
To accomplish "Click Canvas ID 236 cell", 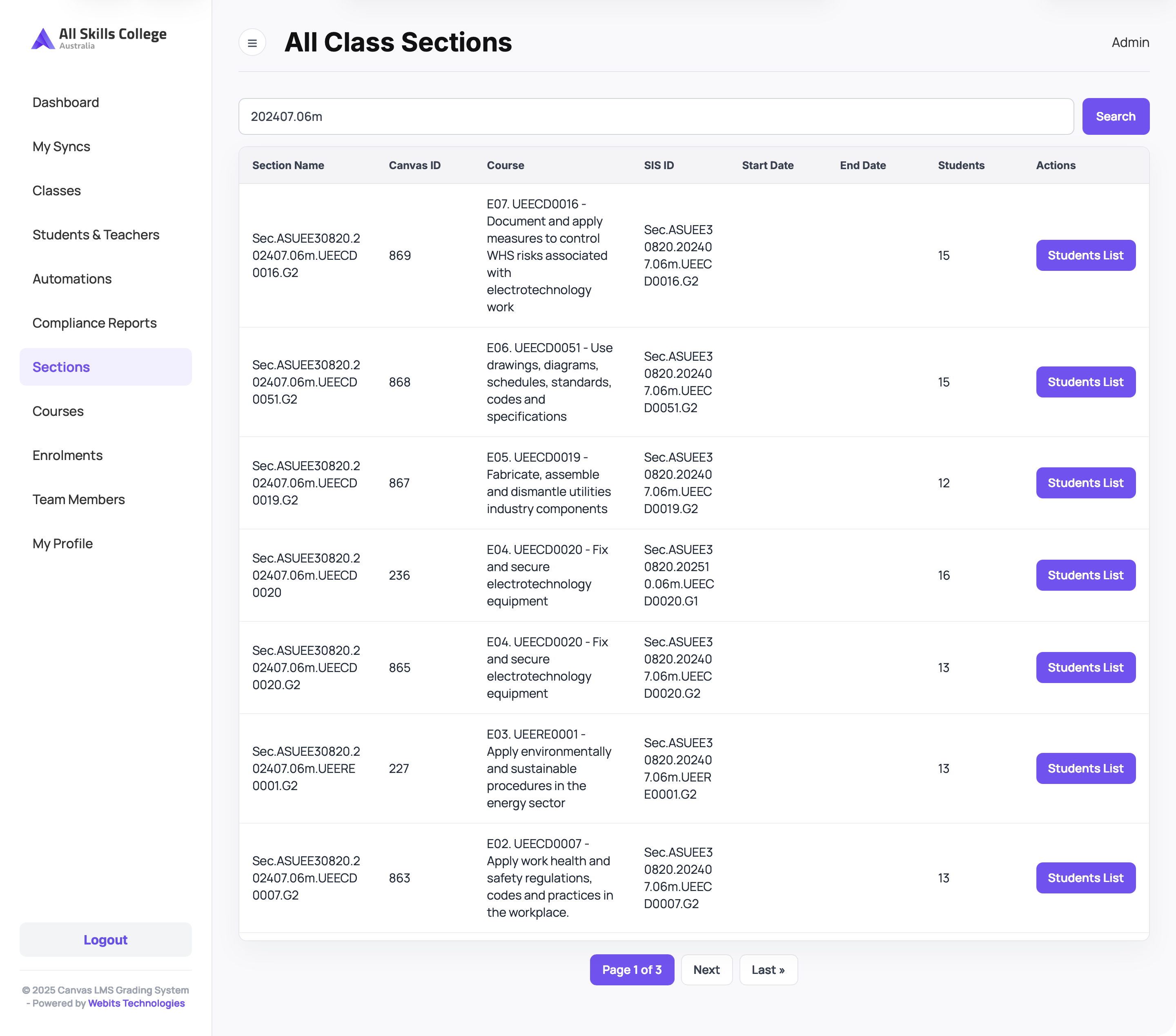I will (399, 576).
